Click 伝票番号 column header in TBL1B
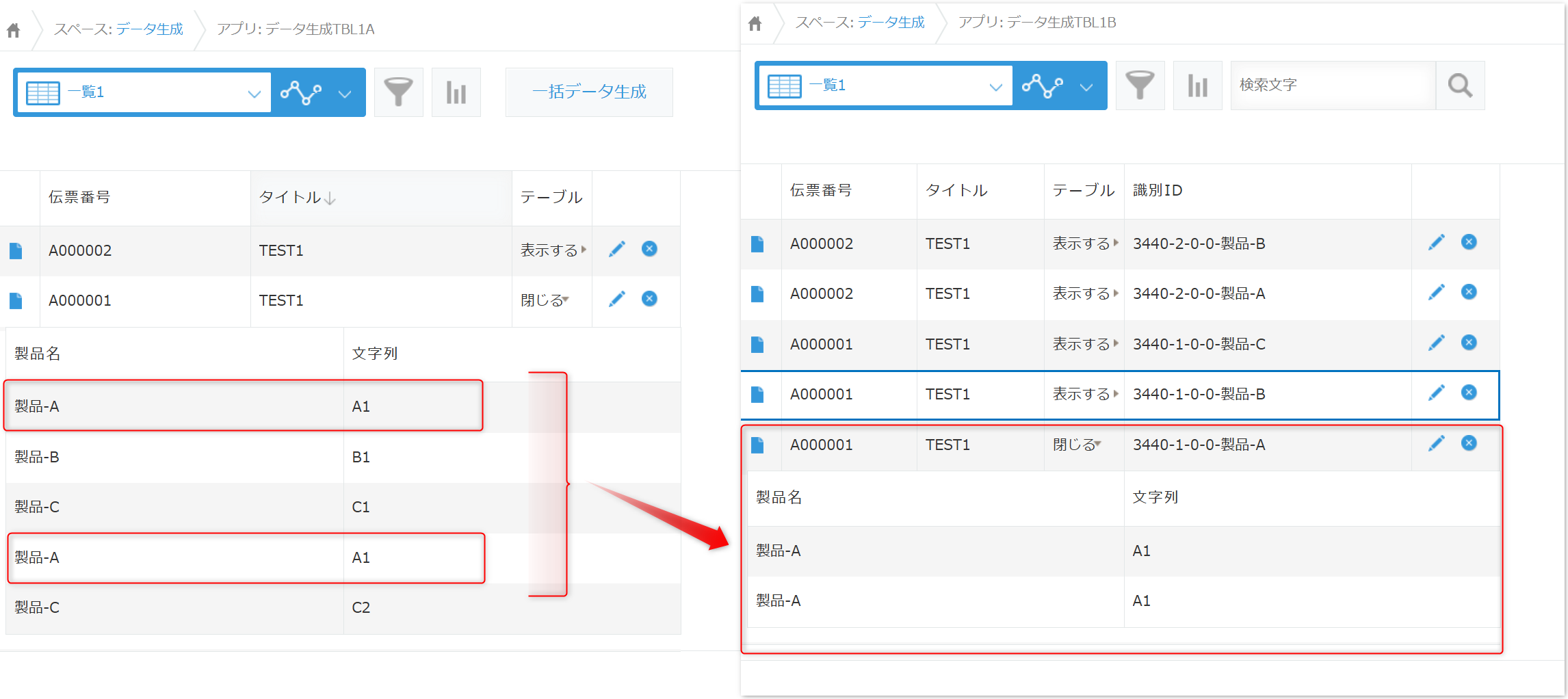 click(849, 191)
